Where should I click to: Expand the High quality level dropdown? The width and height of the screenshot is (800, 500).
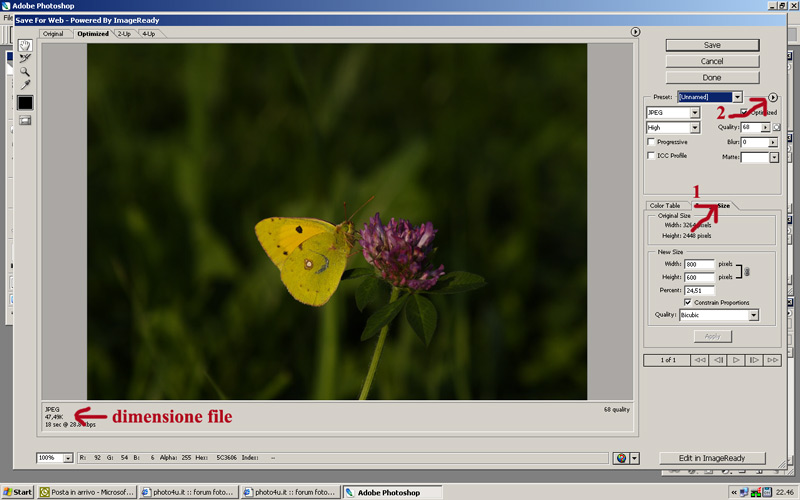(672, 128)
